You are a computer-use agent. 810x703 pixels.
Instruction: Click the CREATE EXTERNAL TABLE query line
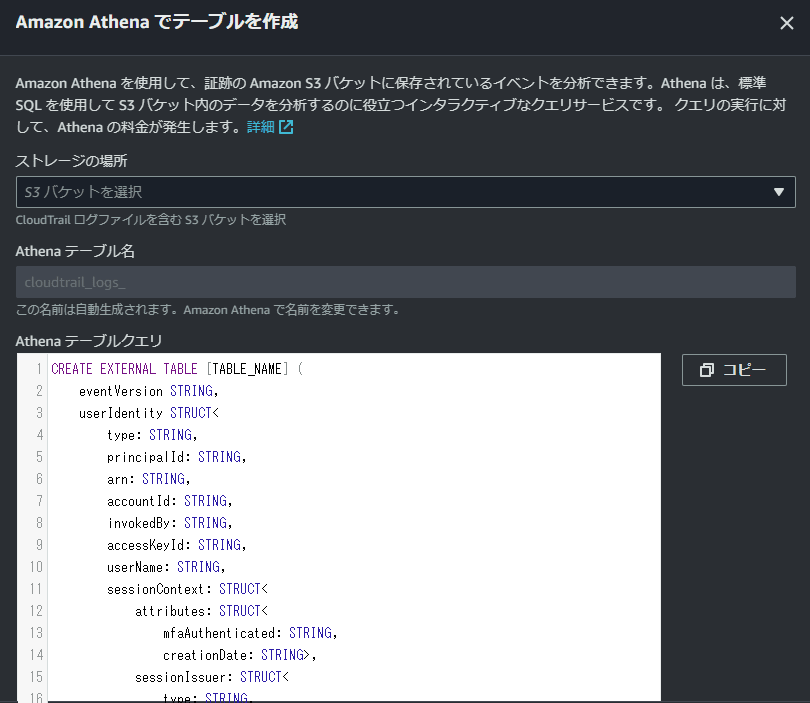[177, 369]
